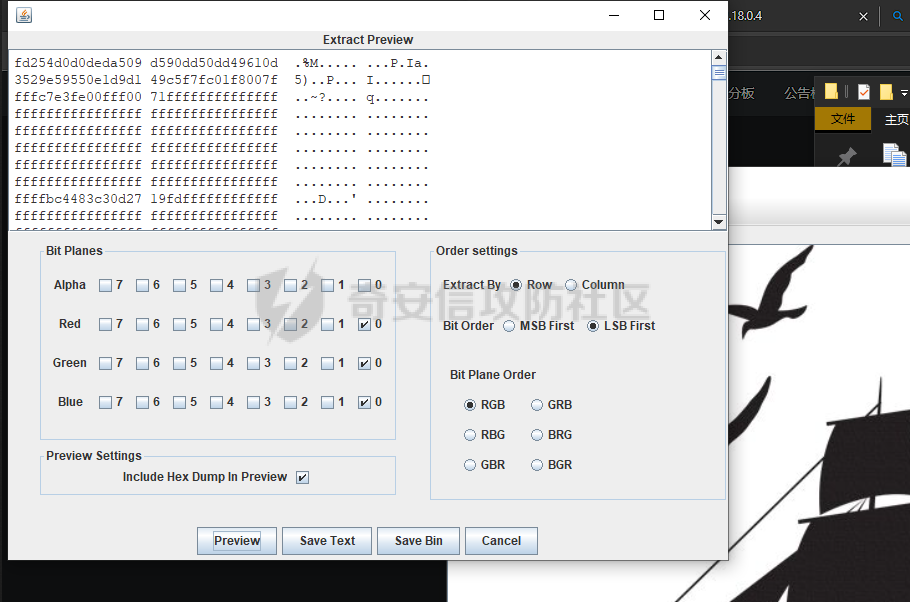910x602 pixels.
Task: Click the Preview button
Action: tap(237, 541)
